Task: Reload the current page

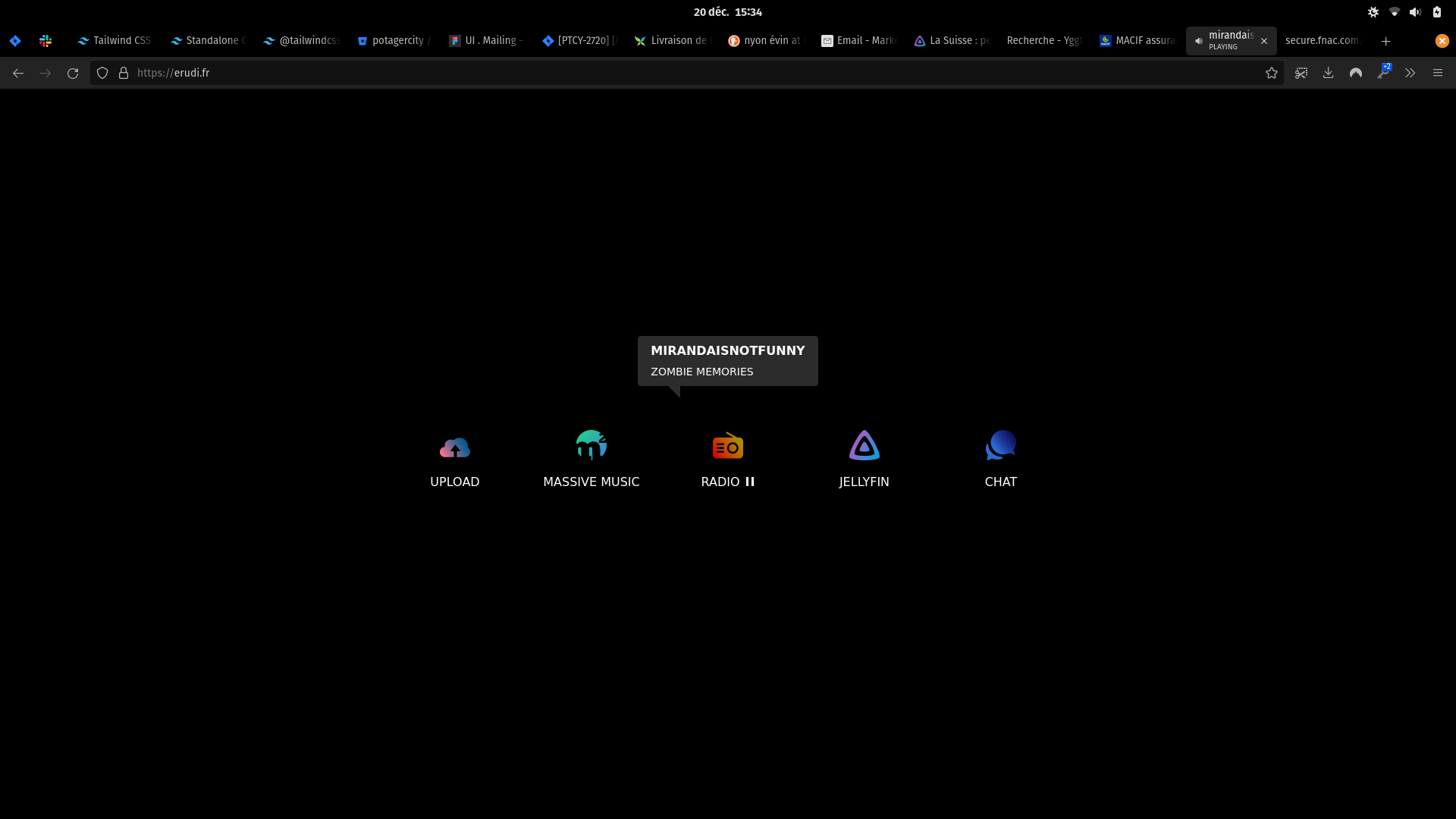Action: point(73,73)
